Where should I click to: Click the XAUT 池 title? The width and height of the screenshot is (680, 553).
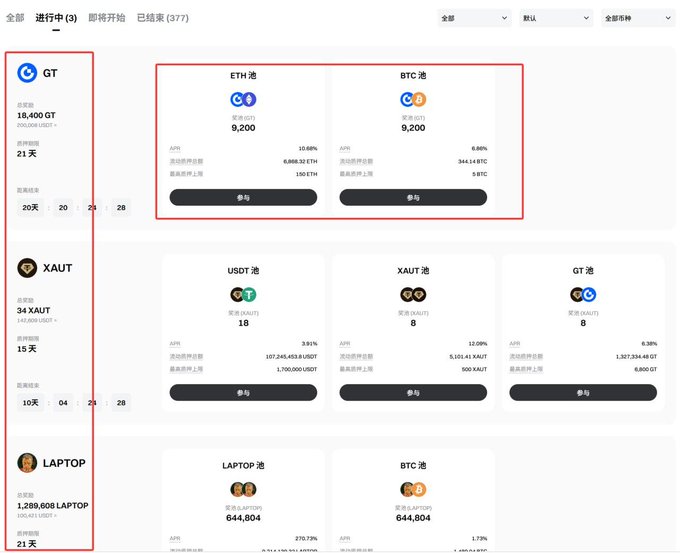[413, 271]
